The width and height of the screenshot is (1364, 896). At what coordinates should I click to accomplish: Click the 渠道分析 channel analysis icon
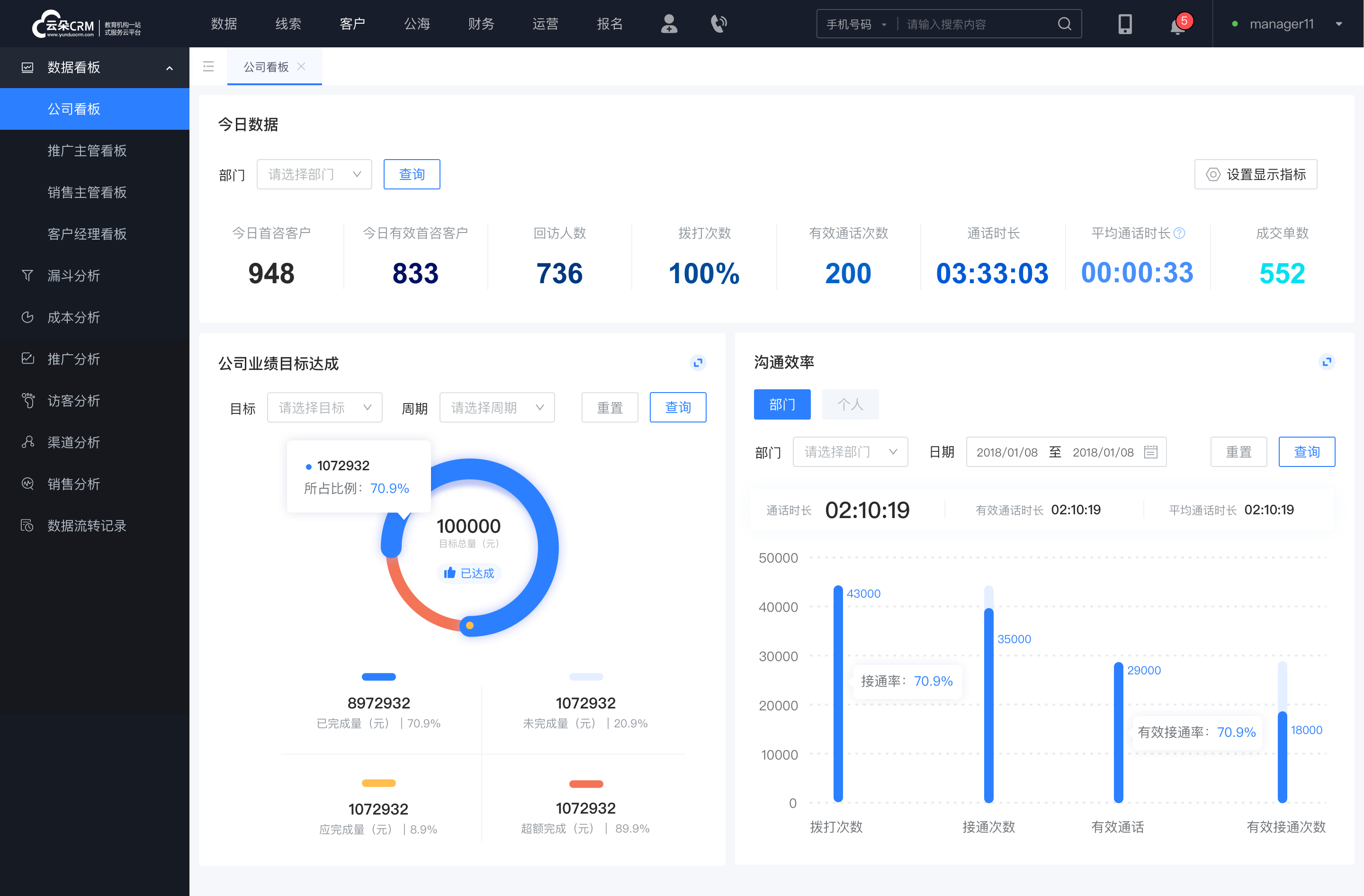tap(27, 441)
